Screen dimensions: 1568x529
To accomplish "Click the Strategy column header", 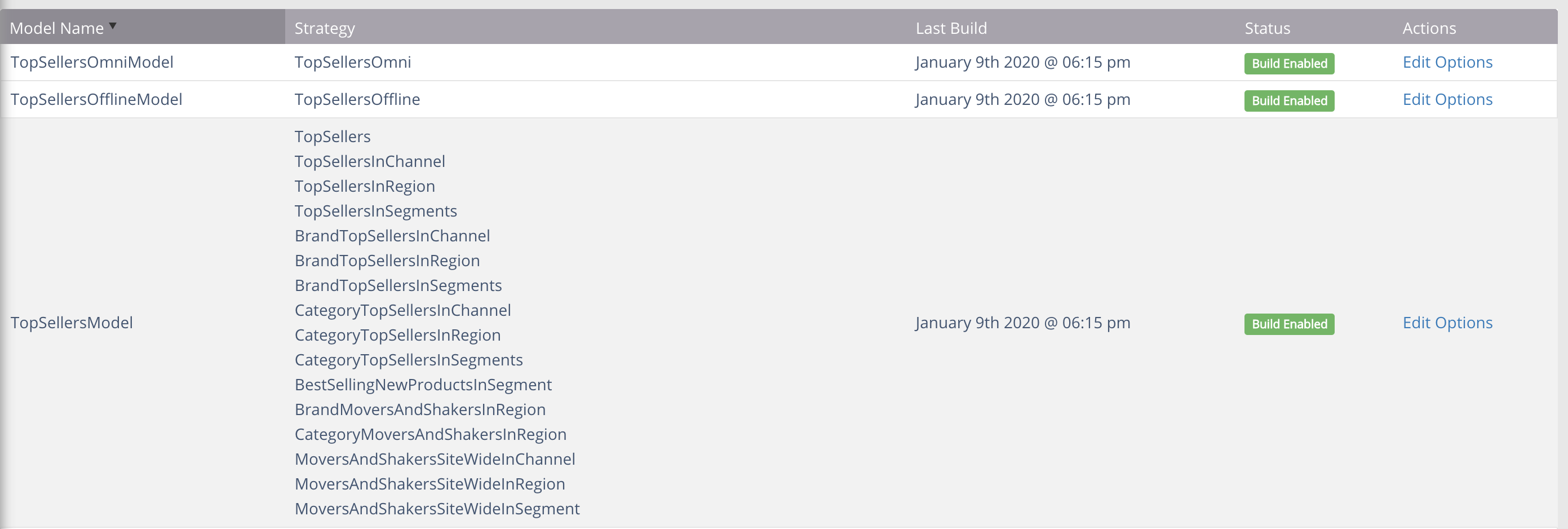I will [x=325, y=28].
